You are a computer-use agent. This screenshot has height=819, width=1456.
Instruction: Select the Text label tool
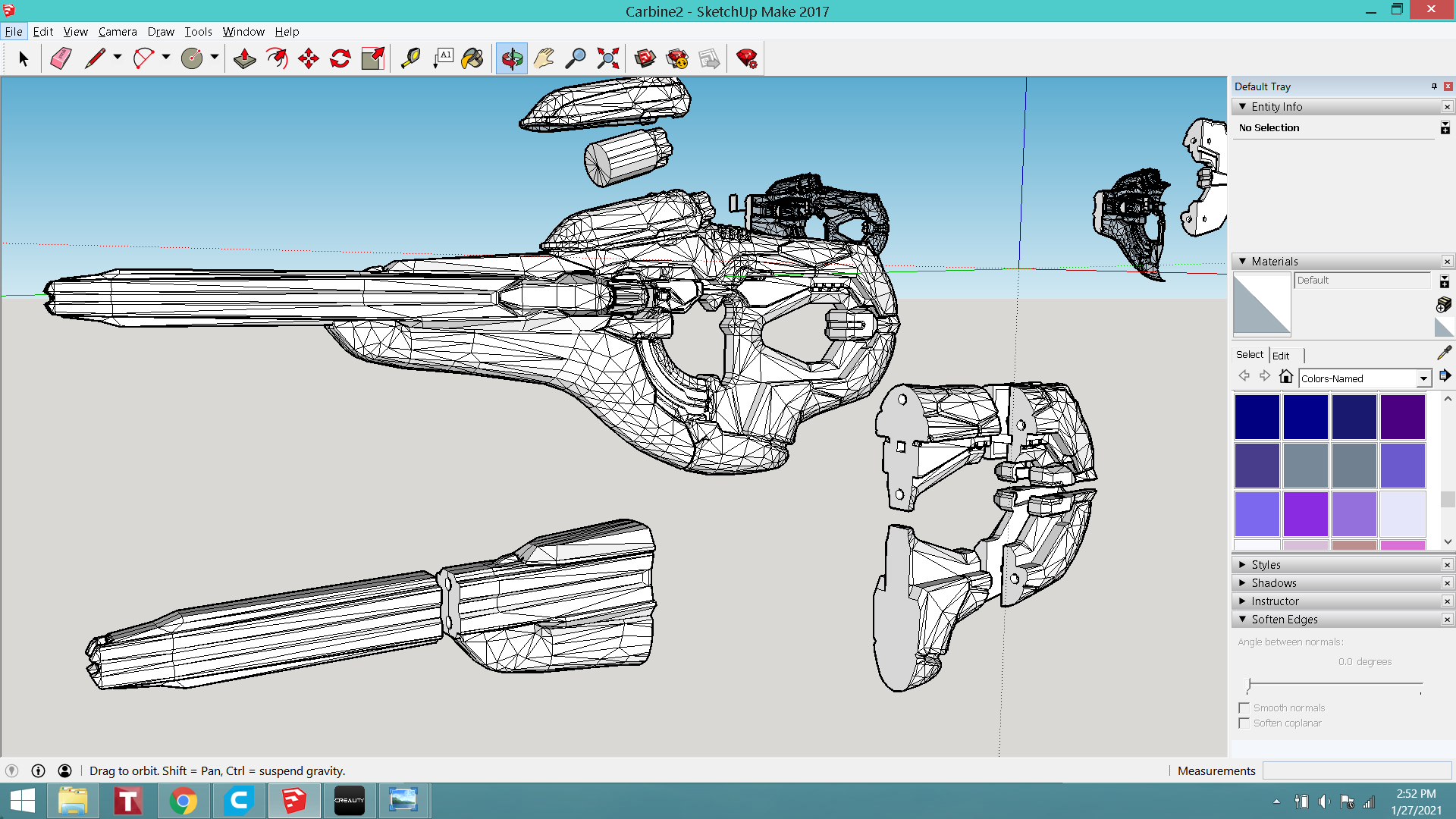pos(442,58)
